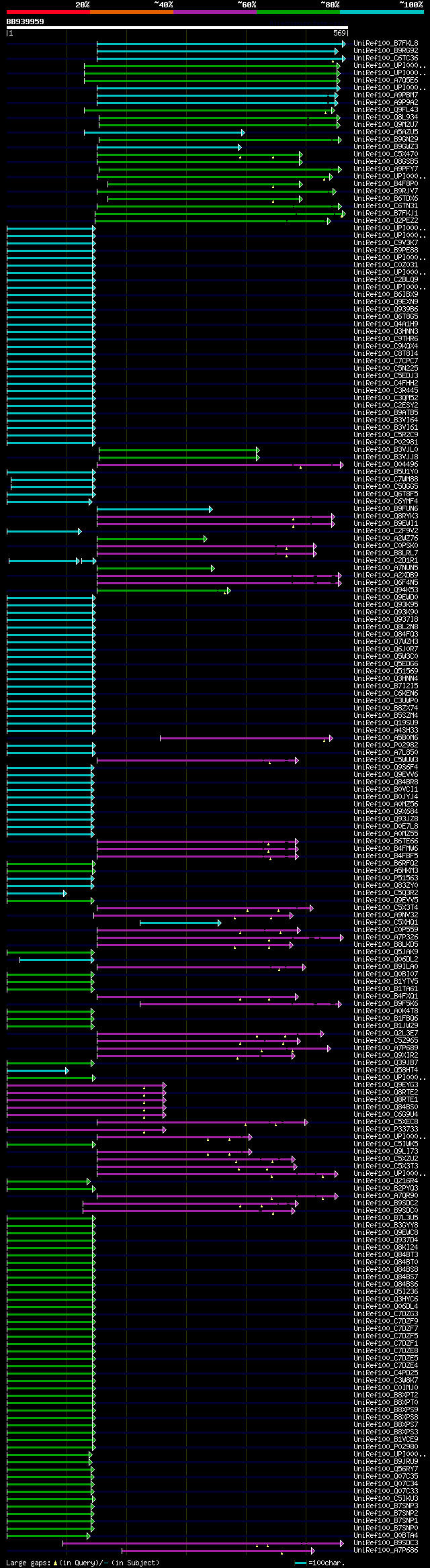The image size is (430, 1568).
Task: Select the label UniRef100_B2PYQ3
Action: pyautogui.click(x=386, y=1189)
